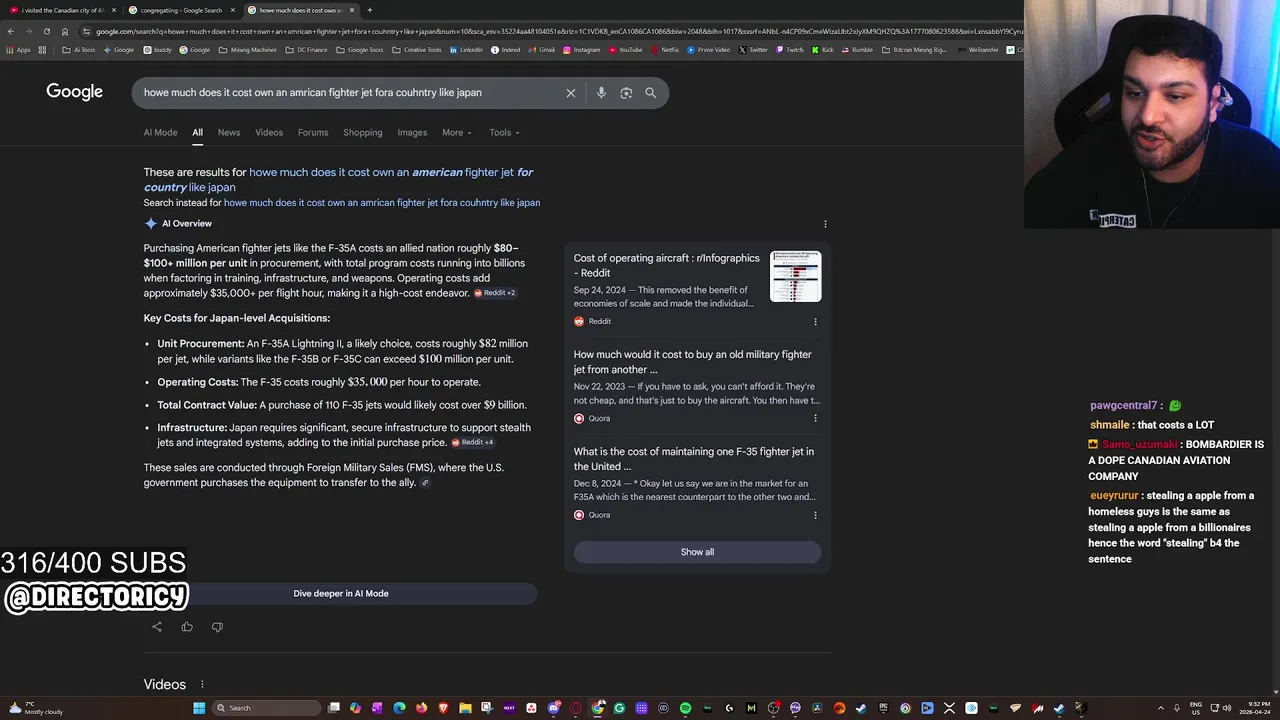Expand the Reddit +4 sources chip
1280x720 pixels.
pyautogui.click(x=472, y=442)
